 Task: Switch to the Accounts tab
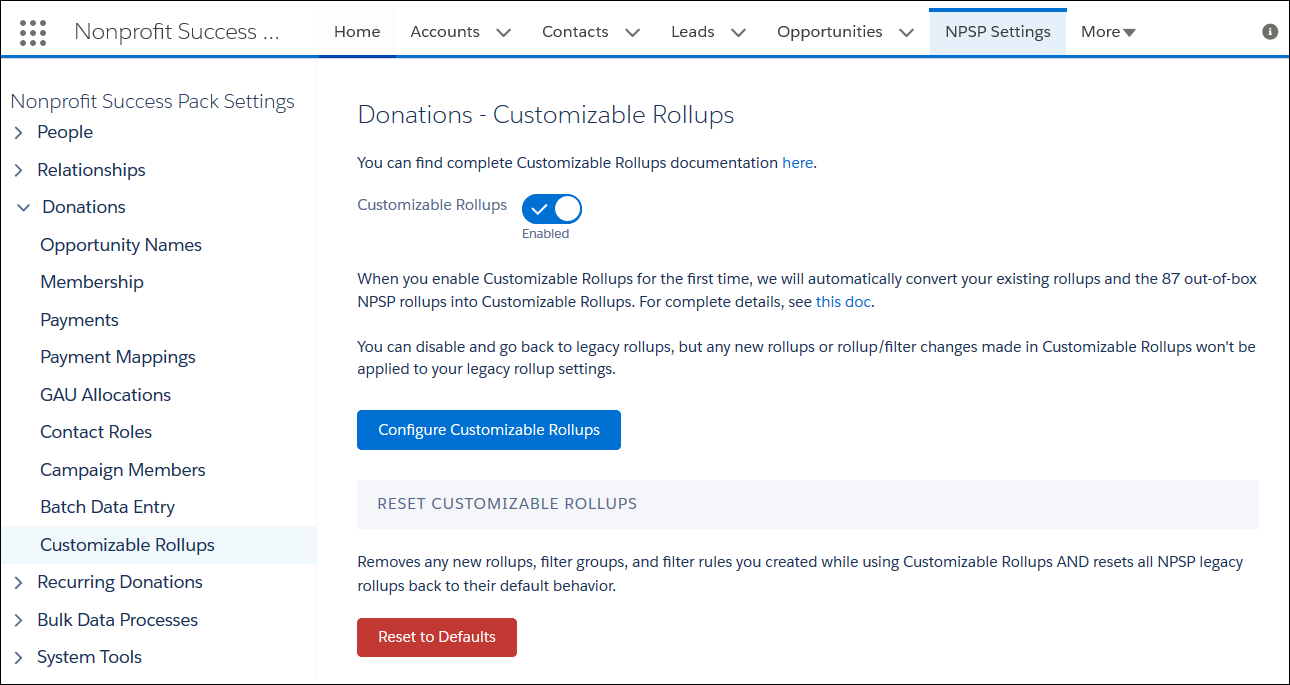click(445, 32)
